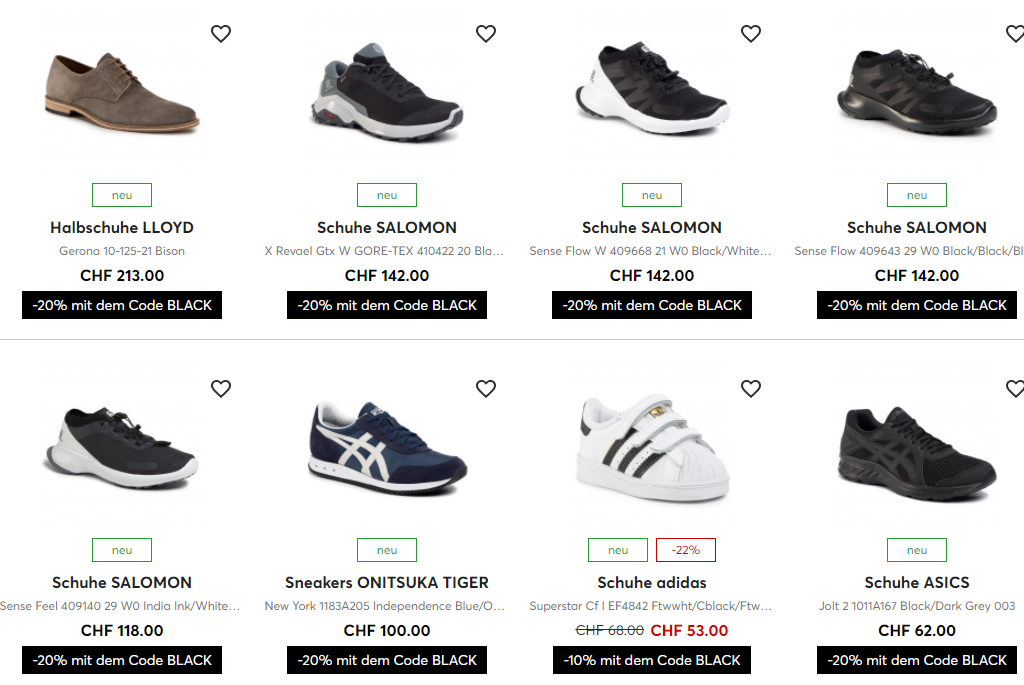
Task: Open the Schuhe ASICS product title
Action: 917,582
